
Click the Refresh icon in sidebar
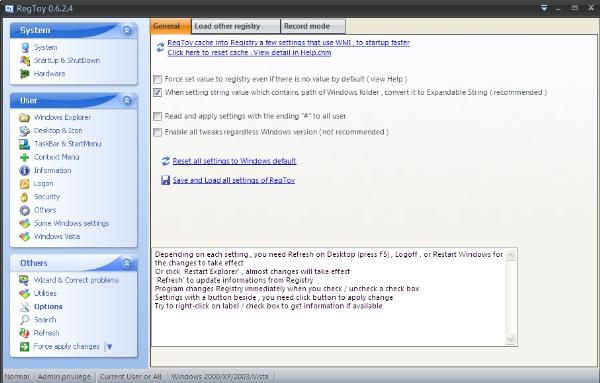click(24, 333)
